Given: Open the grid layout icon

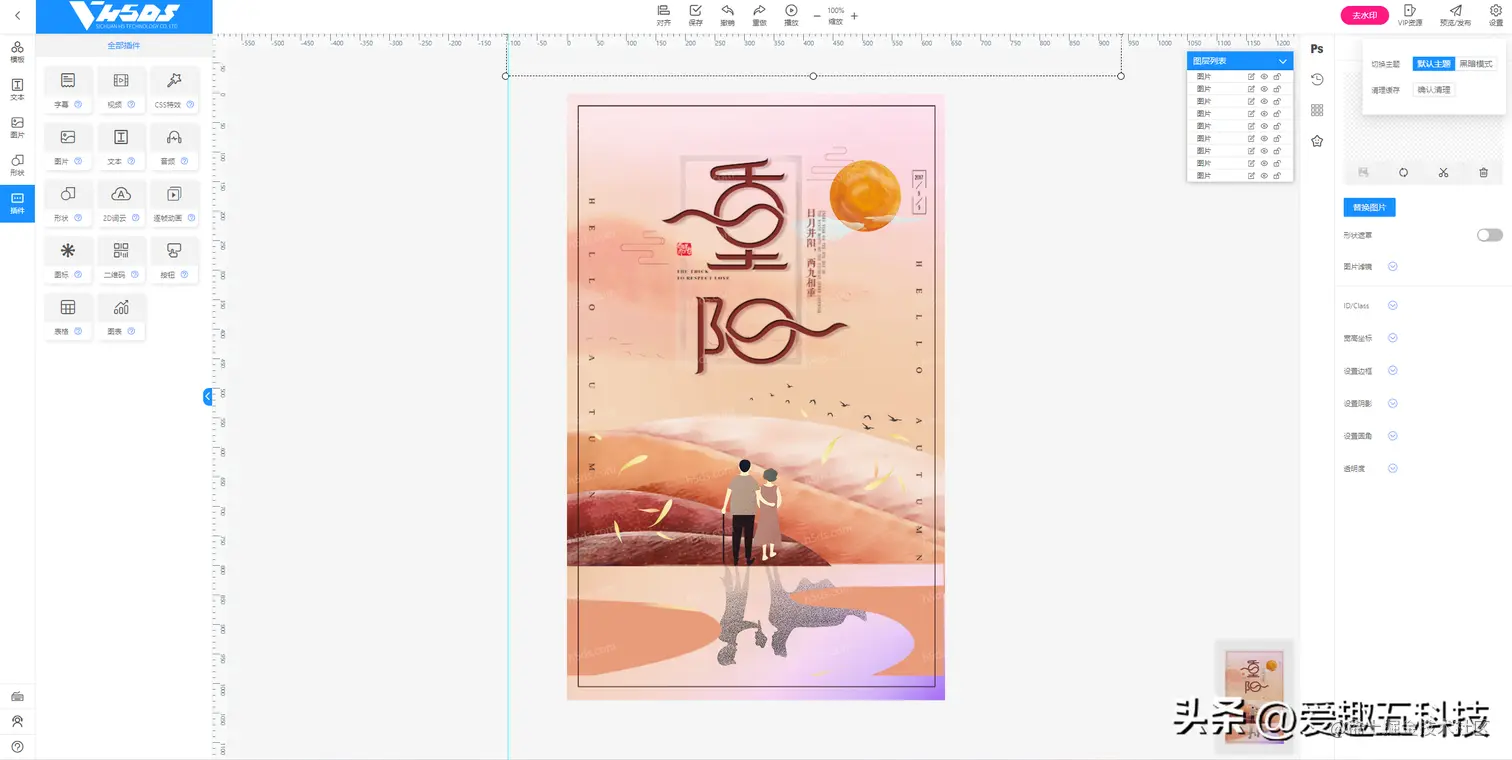Looking at the screenshot, I should 1317,110.
